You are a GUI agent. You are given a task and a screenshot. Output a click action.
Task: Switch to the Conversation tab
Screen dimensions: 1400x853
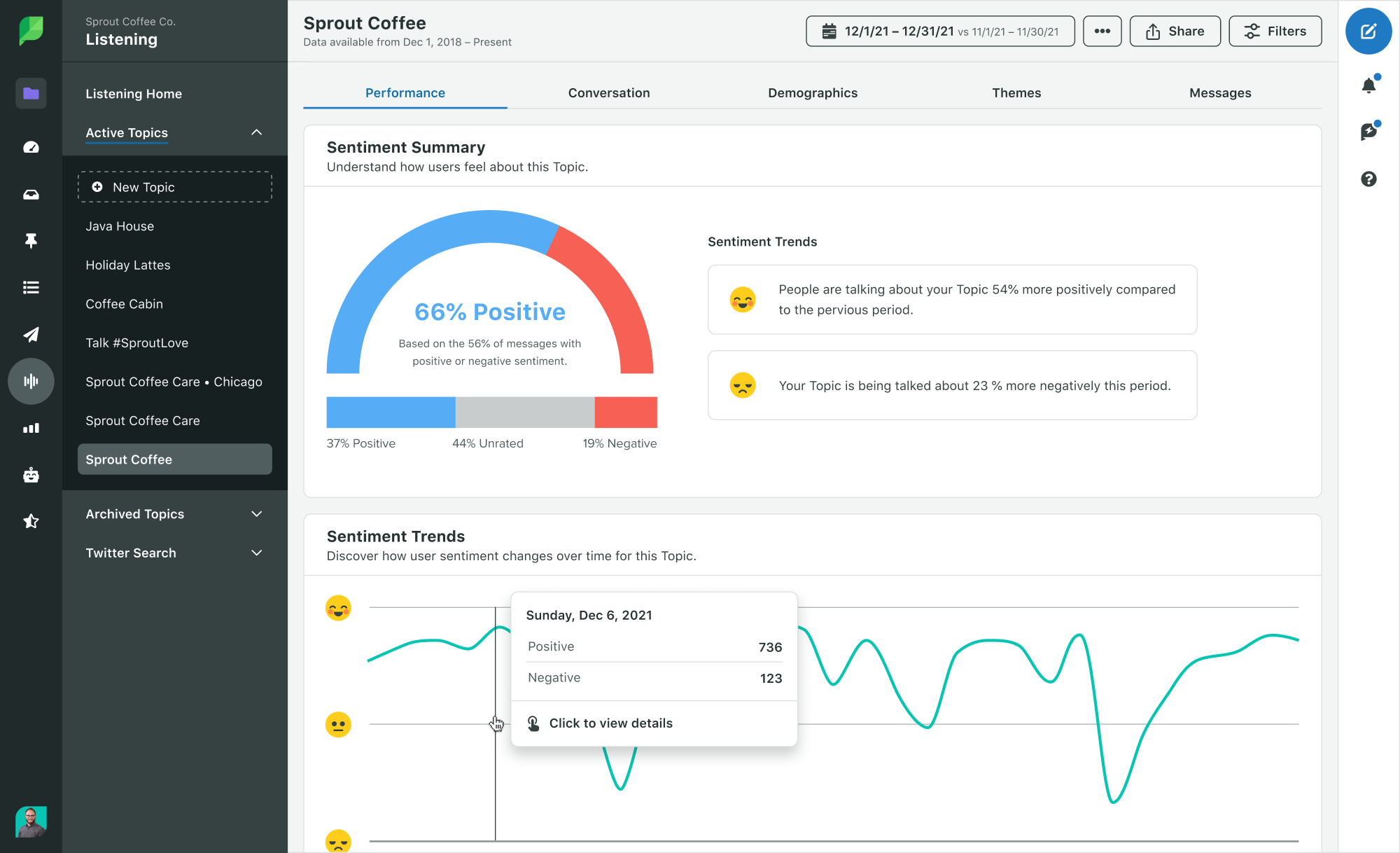point(609,92)
